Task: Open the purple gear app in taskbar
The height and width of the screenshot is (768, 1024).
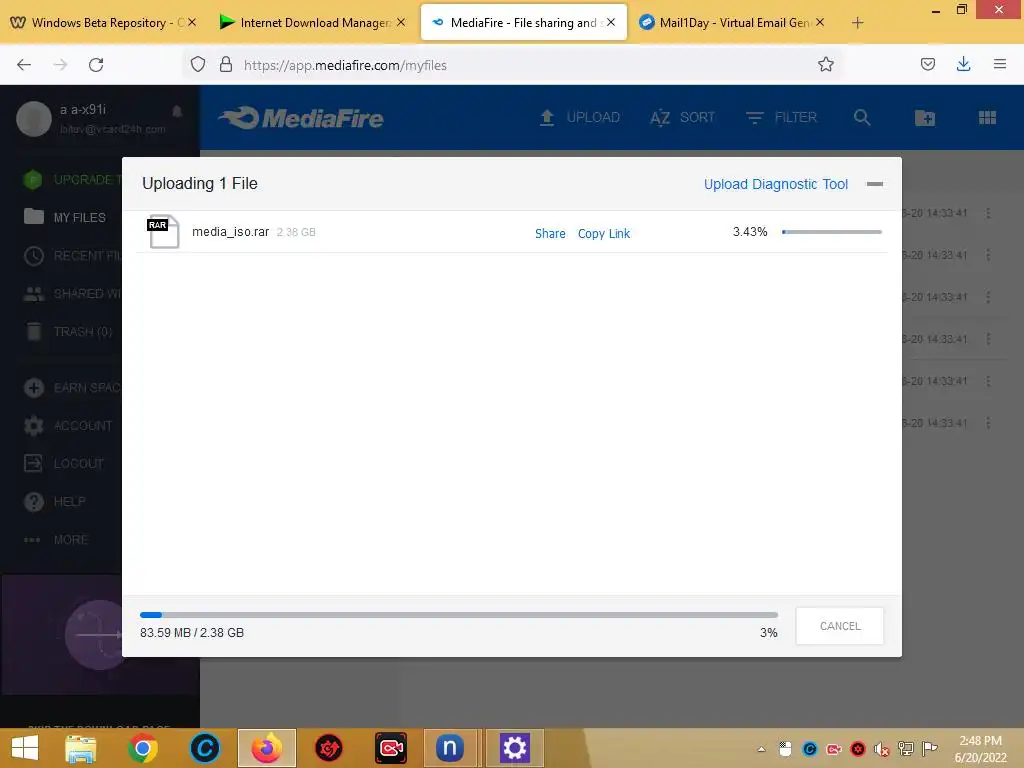Action: tap(515, 748)
